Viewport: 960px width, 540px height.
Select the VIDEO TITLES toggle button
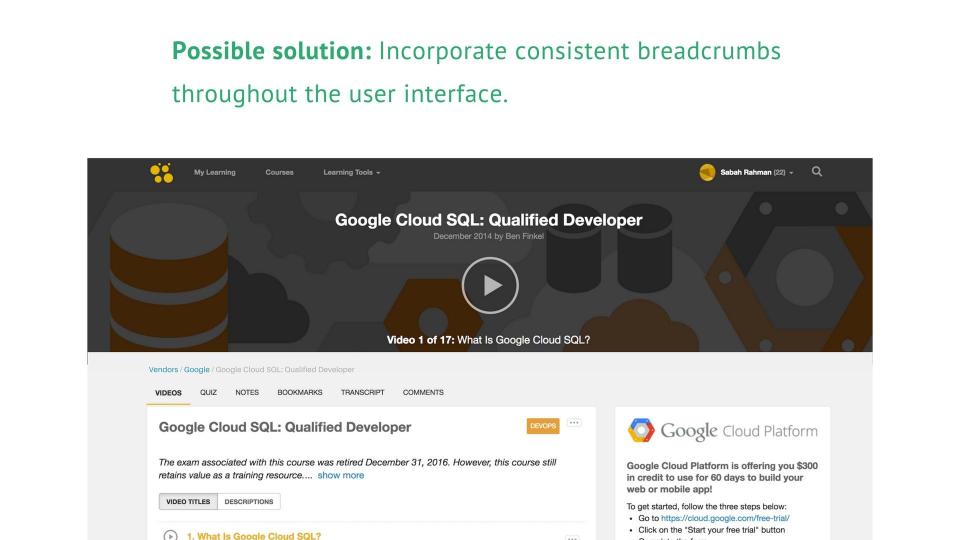click(188, 501)
